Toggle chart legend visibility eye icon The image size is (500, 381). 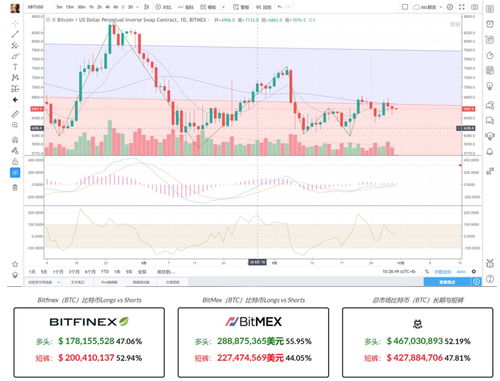tap(48, 20)
